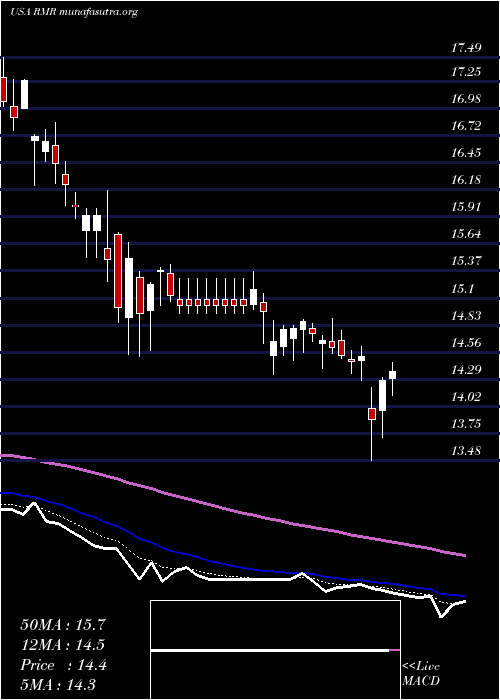Click the 13.48 price axis label
The width and height of the screenshot is (500, 700).
(466, 451)
